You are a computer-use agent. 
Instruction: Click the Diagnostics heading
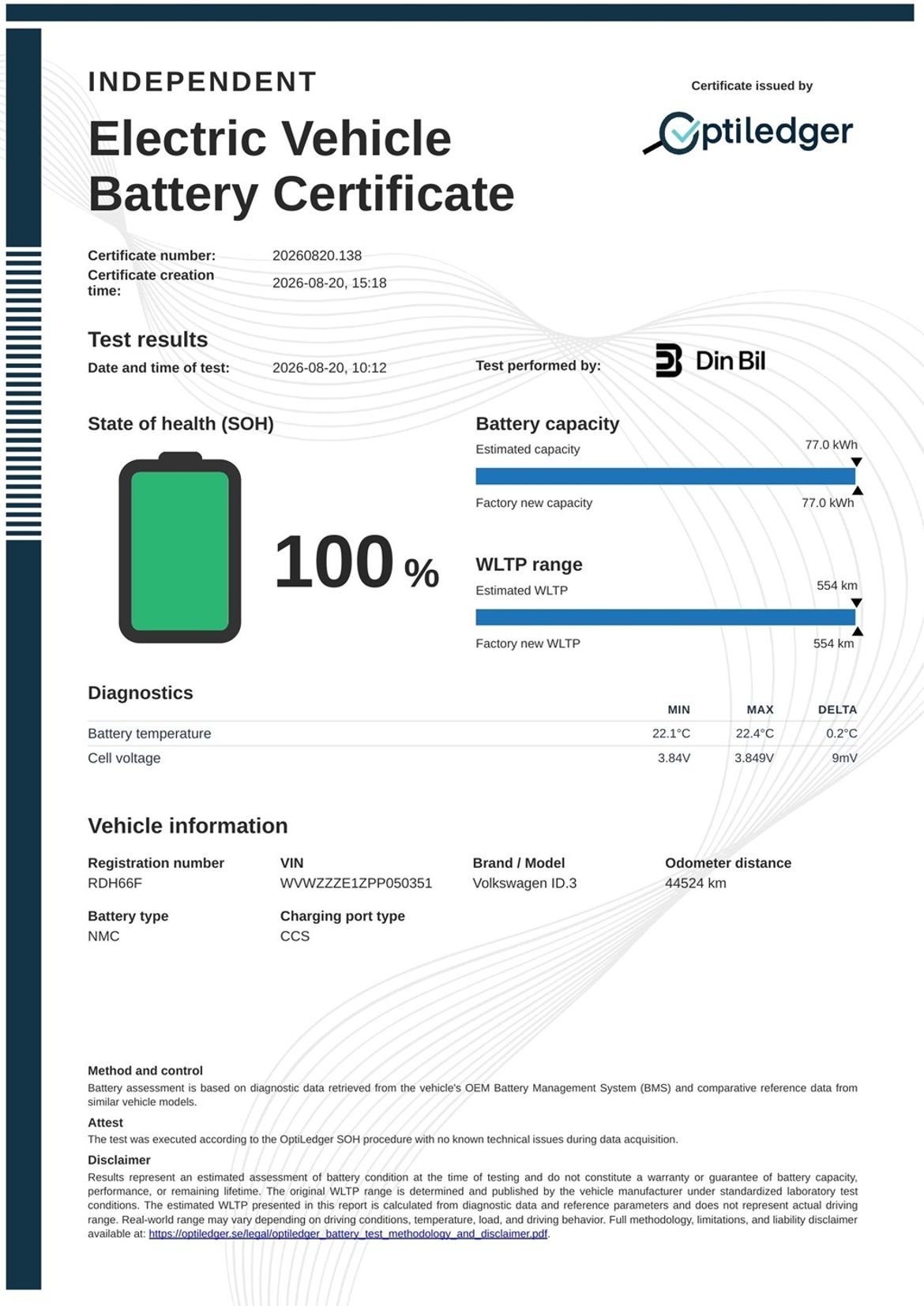[141, 692]
